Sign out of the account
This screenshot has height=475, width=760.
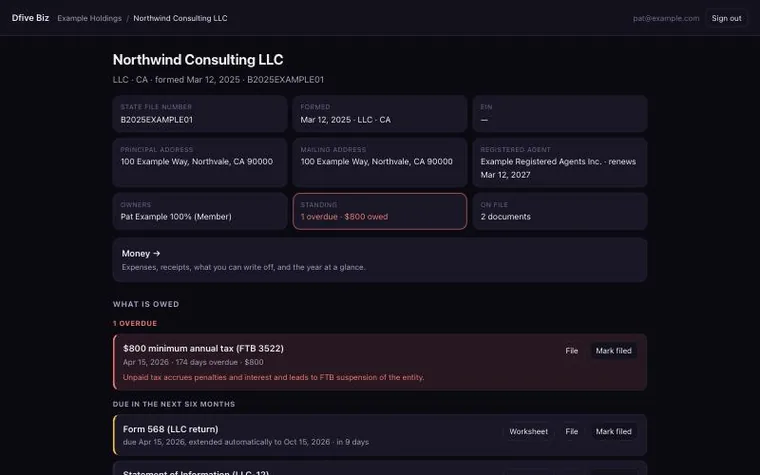(726, 18)
